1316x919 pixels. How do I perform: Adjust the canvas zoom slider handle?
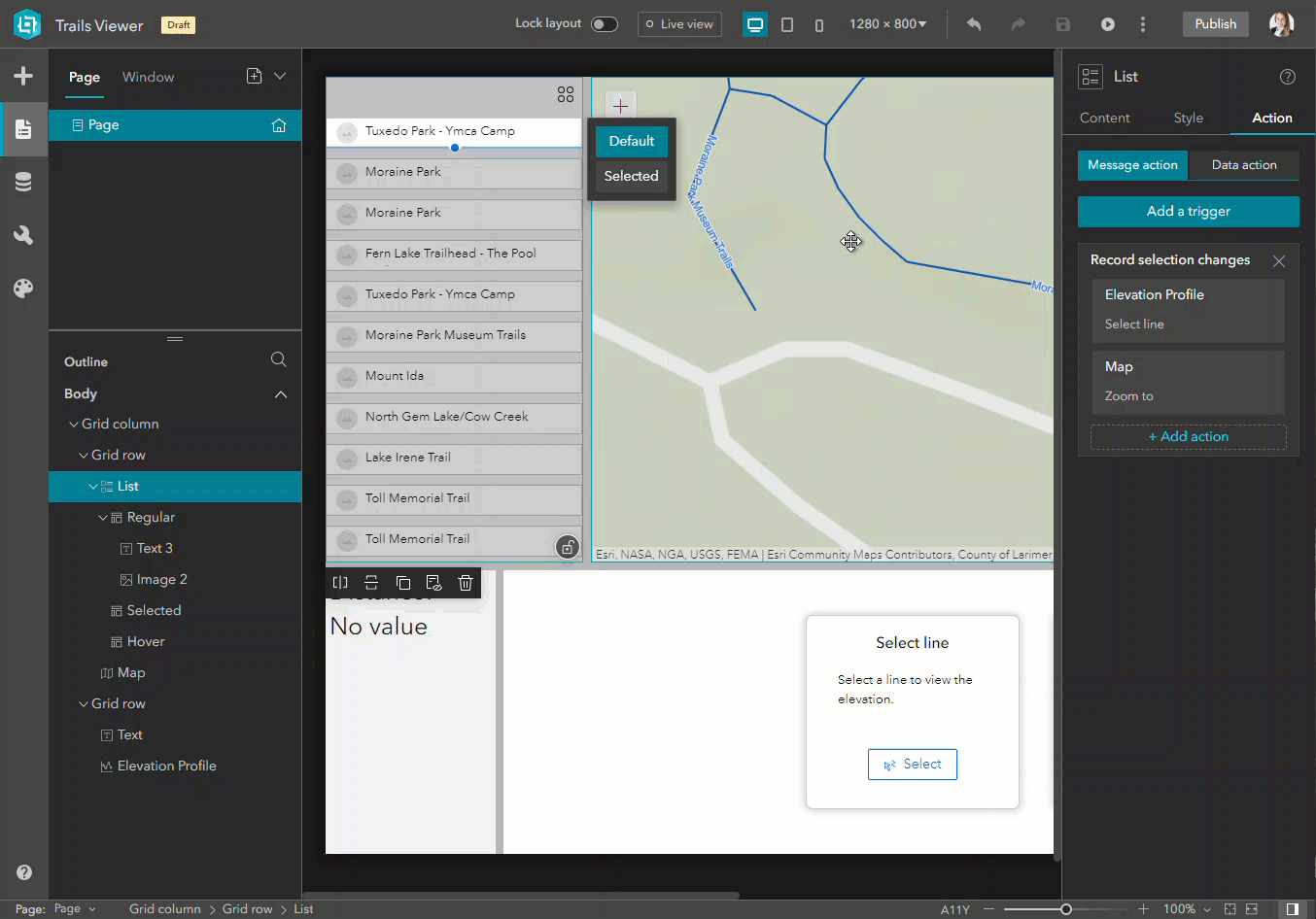tap(1066, 909)
